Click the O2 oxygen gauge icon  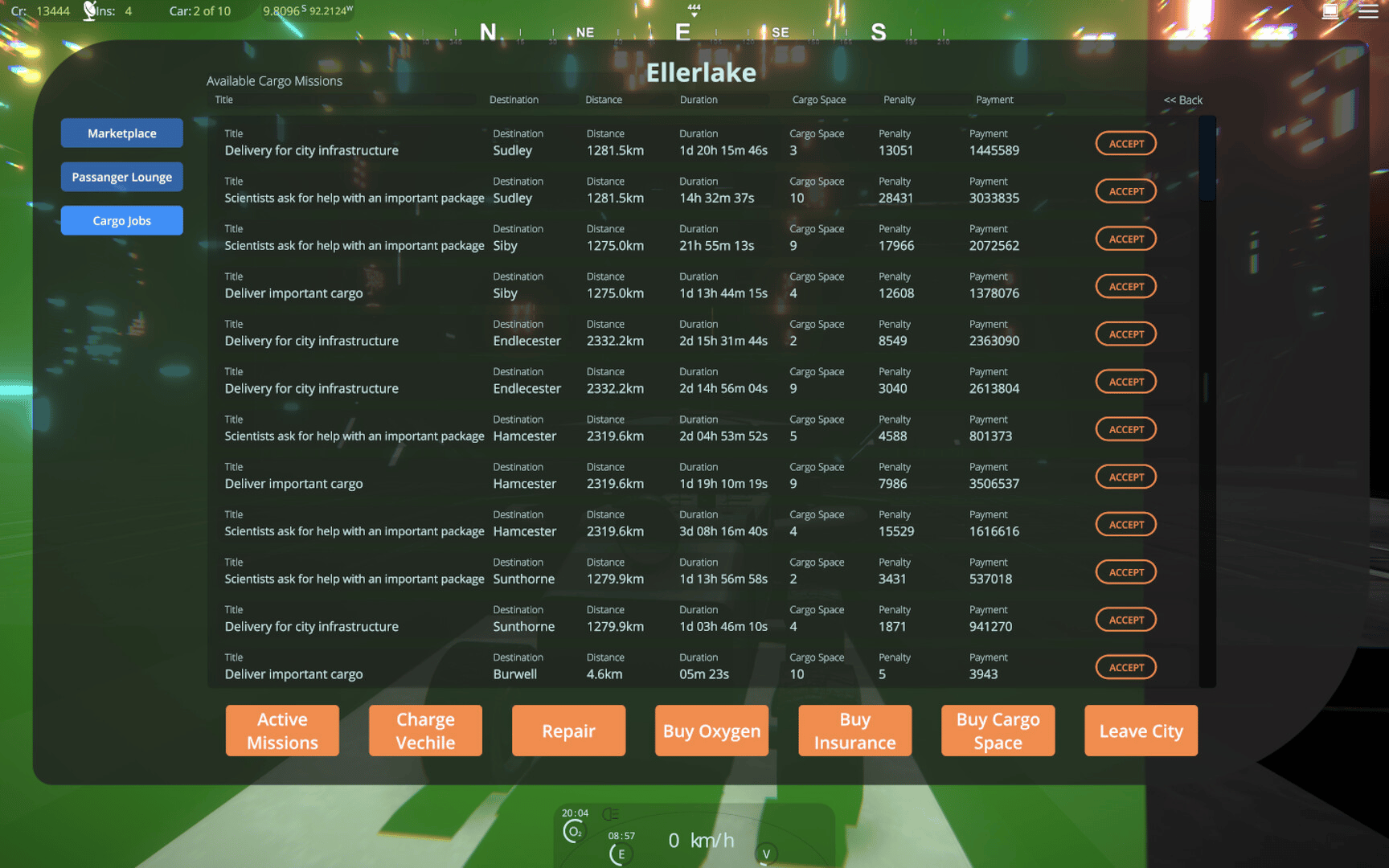coord(574,832)
